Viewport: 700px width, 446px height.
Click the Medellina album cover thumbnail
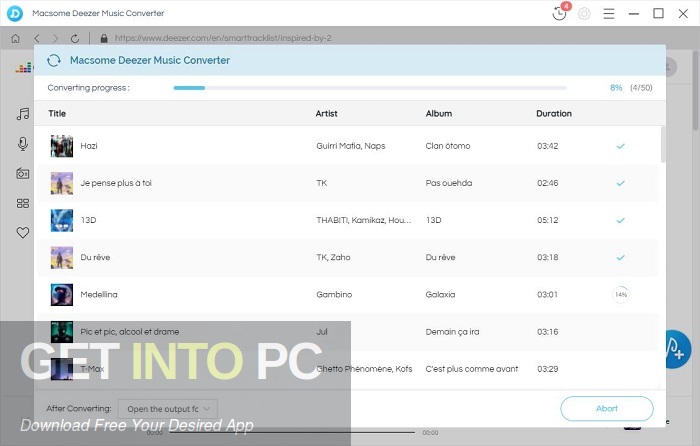click(62, 295)
